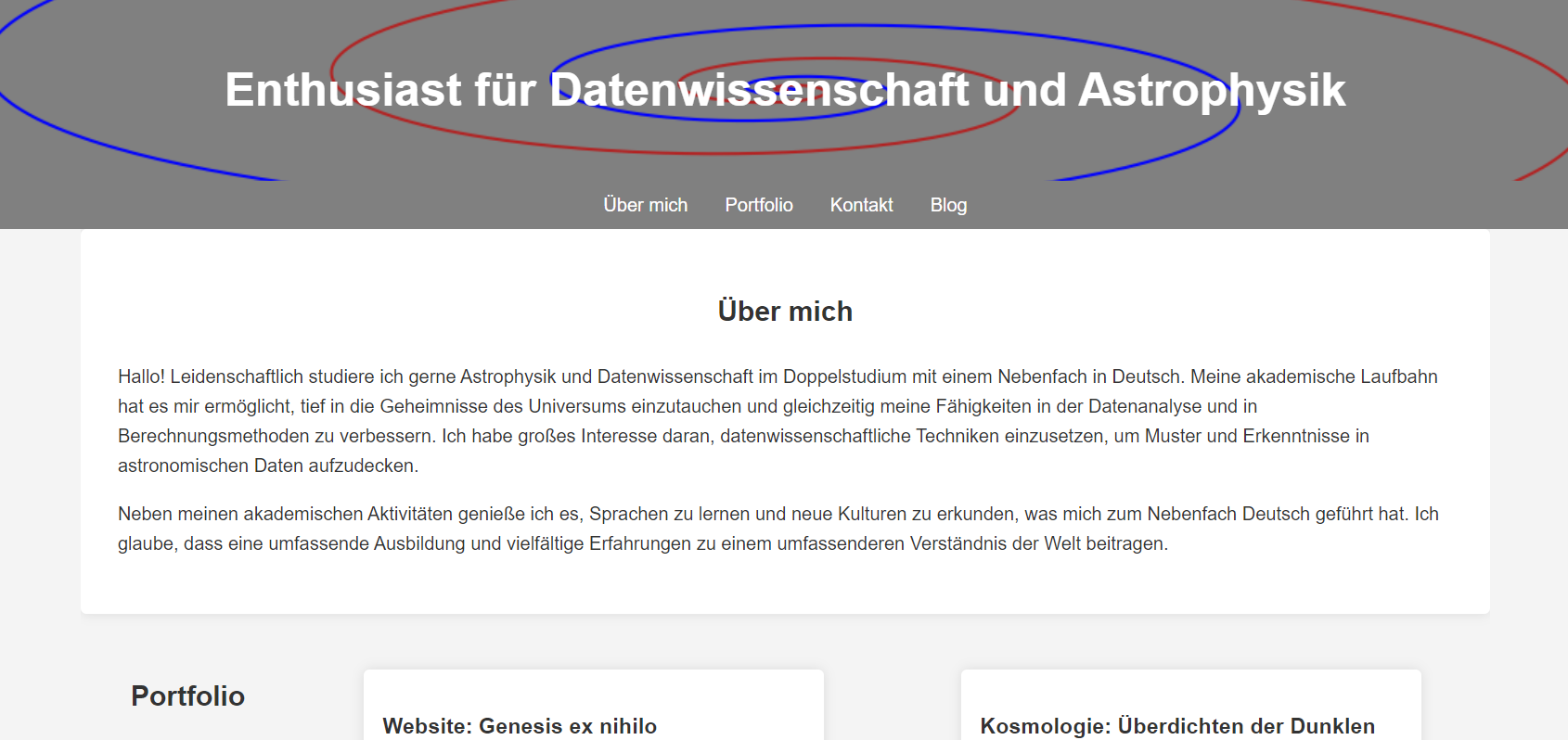Click the red spiral arc below the title
This screenshot has height=740, width=1568.
pos(742,152)
